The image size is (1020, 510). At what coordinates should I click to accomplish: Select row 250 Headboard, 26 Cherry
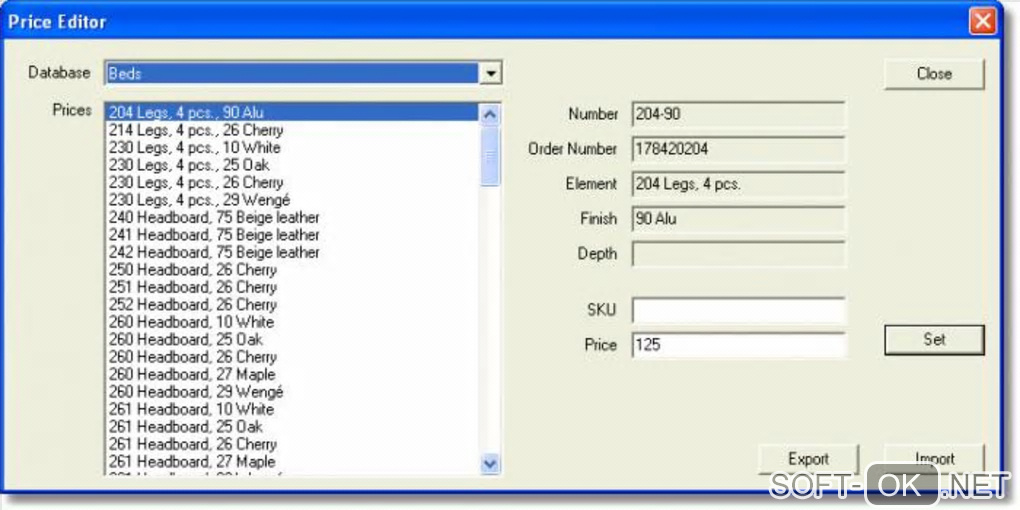[x=293, y=270]
